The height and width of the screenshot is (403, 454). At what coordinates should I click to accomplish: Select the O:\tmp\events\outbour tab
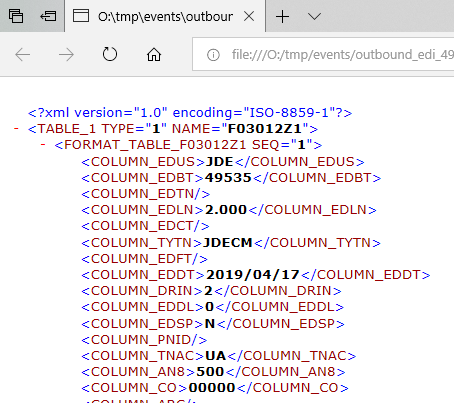165,16
